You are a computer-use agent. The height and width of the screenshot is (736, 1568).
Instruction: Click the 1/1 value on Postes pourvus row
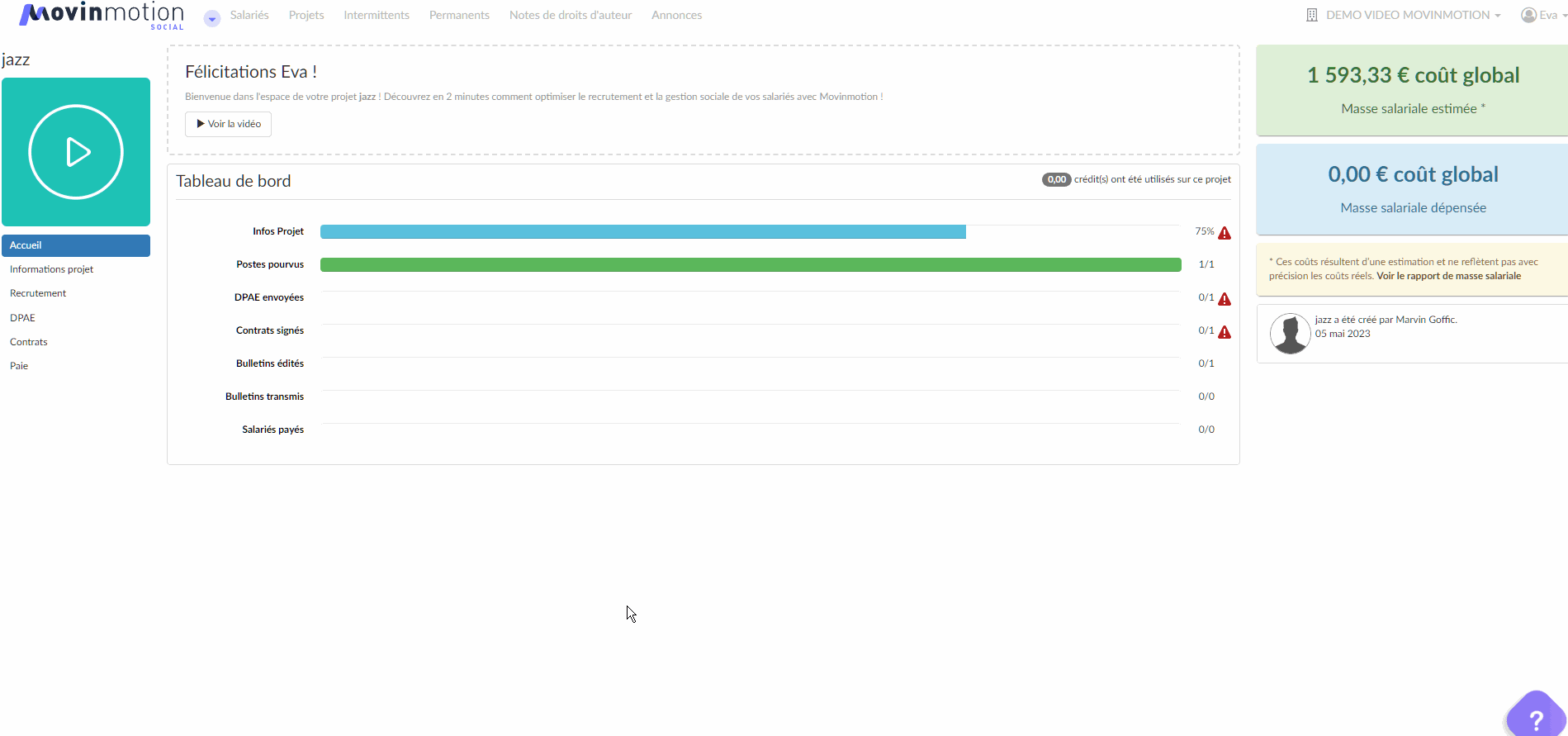point(1206,264)
